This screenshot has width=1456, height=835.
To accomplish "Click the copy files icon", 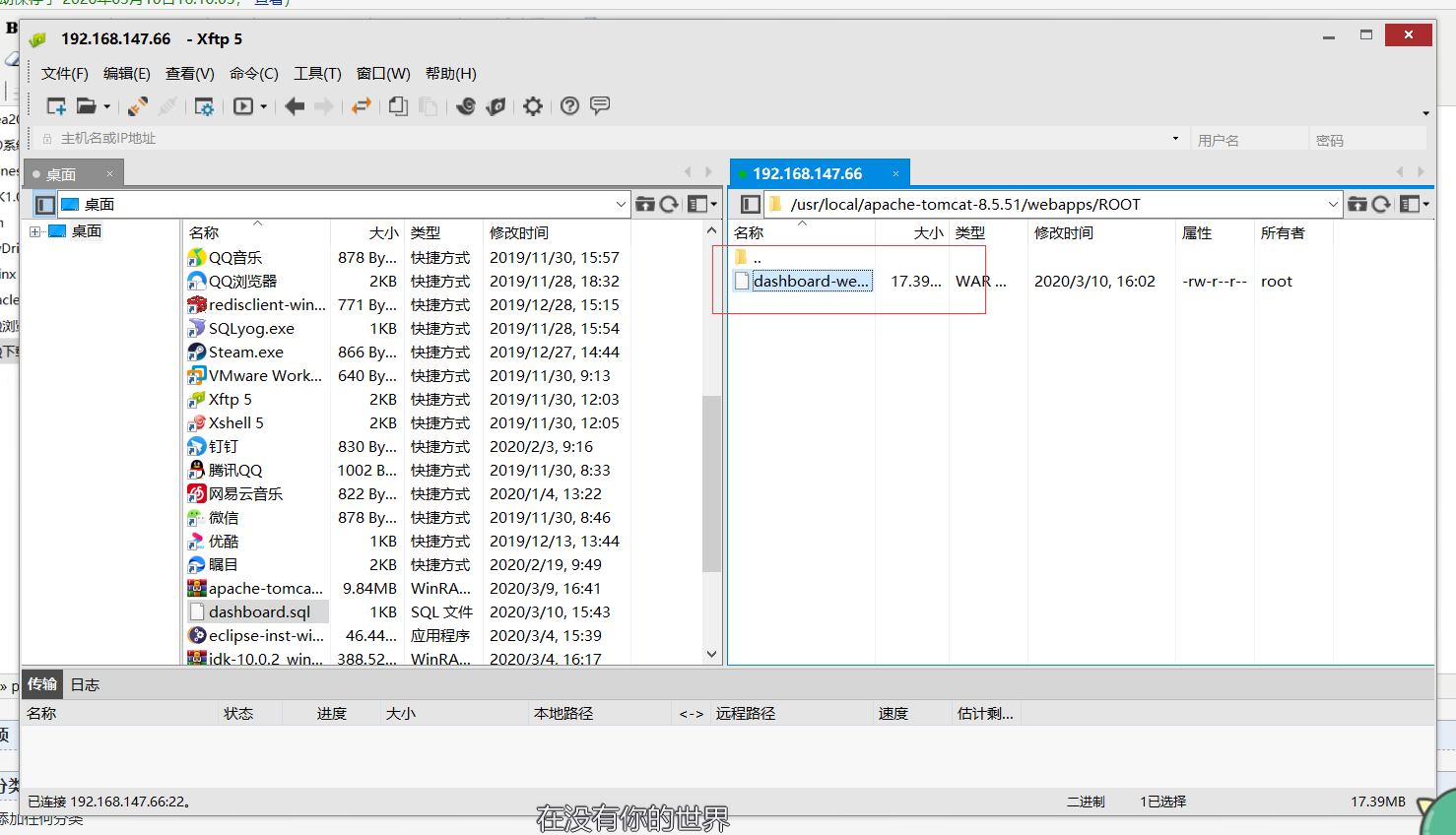I will (x=397, y=105).
